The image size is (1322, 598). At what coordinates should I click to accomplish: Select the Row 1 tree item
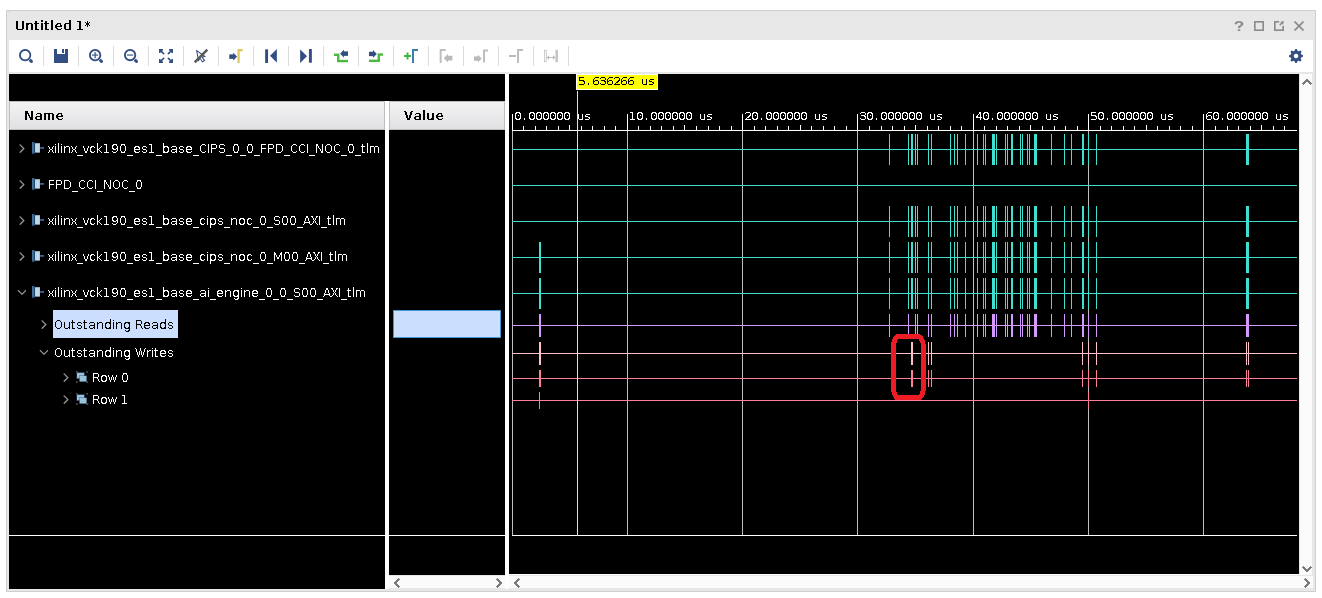pos(109,400)
